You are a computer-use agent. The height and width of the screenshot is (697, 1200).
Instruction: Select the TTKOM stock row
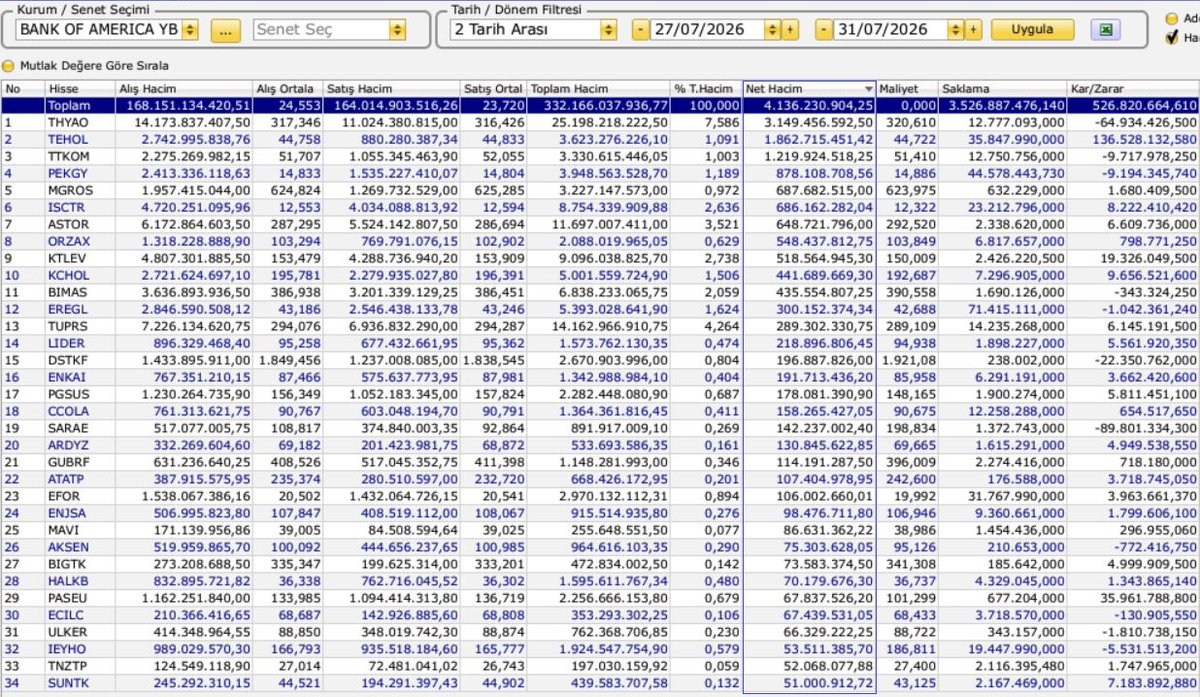pyautogui.click(x=600, y=157)
